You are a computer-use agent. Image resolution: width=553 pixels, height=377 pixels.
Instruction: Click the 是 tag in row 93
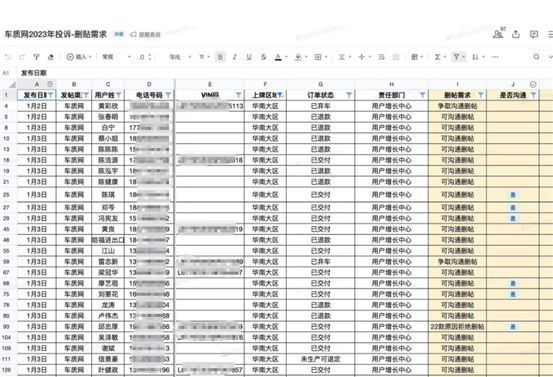pyautogui.click(x=513, y=327)
